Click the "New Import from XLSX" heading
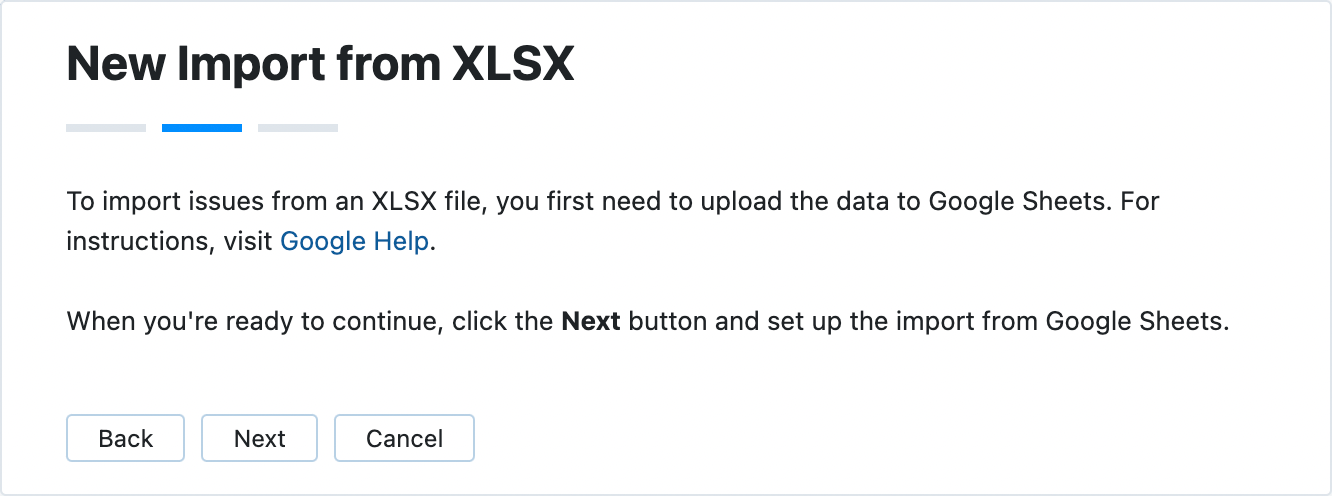This screenshot has height=496, width=1332. 320,64
